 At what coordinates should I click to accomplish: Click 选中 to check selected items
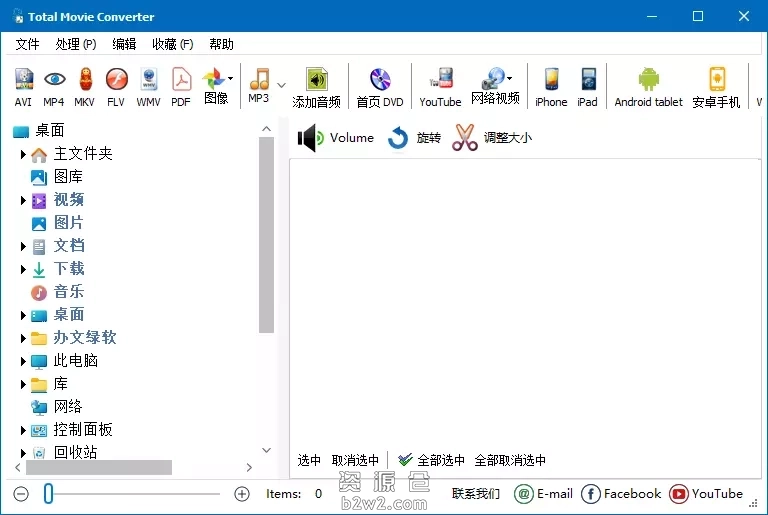309,461
